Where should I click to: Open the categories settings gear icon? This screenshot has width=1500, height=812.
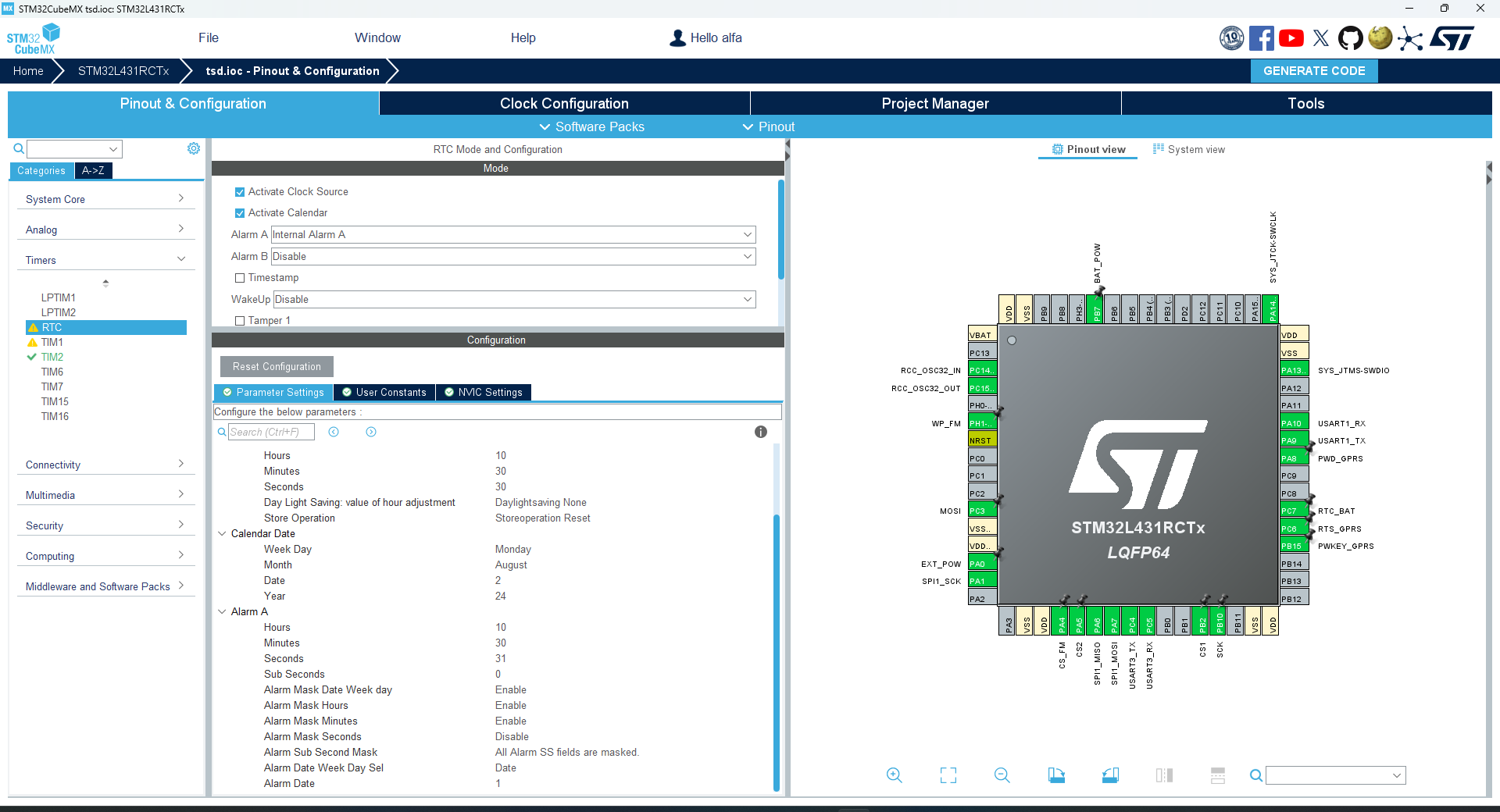[194, 148]
